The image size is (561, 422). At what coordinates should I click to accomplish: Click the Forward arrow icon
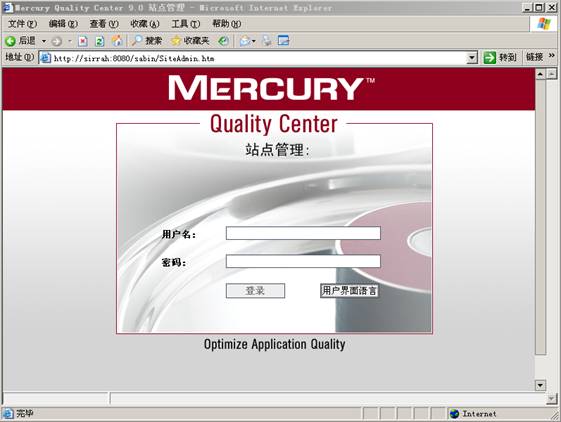pos(57,42)
